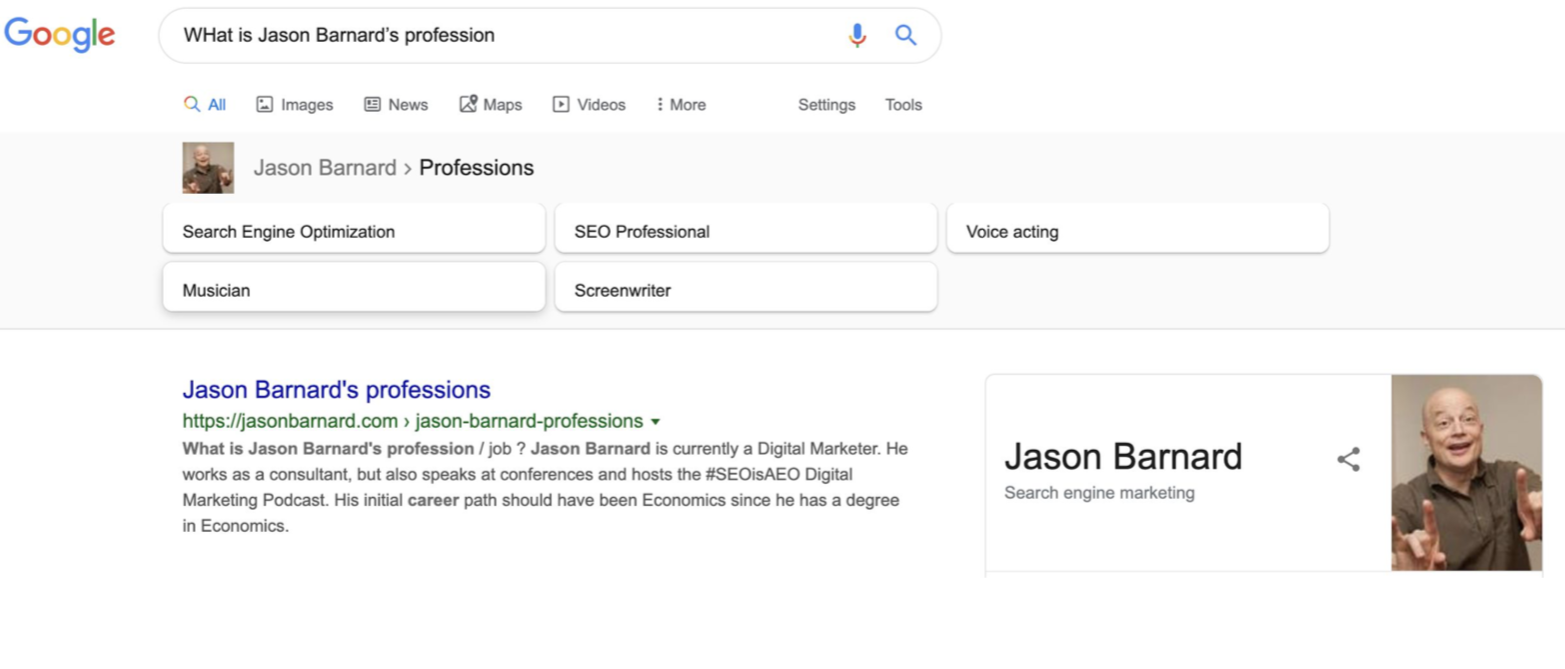
Task: Click the result snippet about Digital Marketer
Action: pos(545,487)
